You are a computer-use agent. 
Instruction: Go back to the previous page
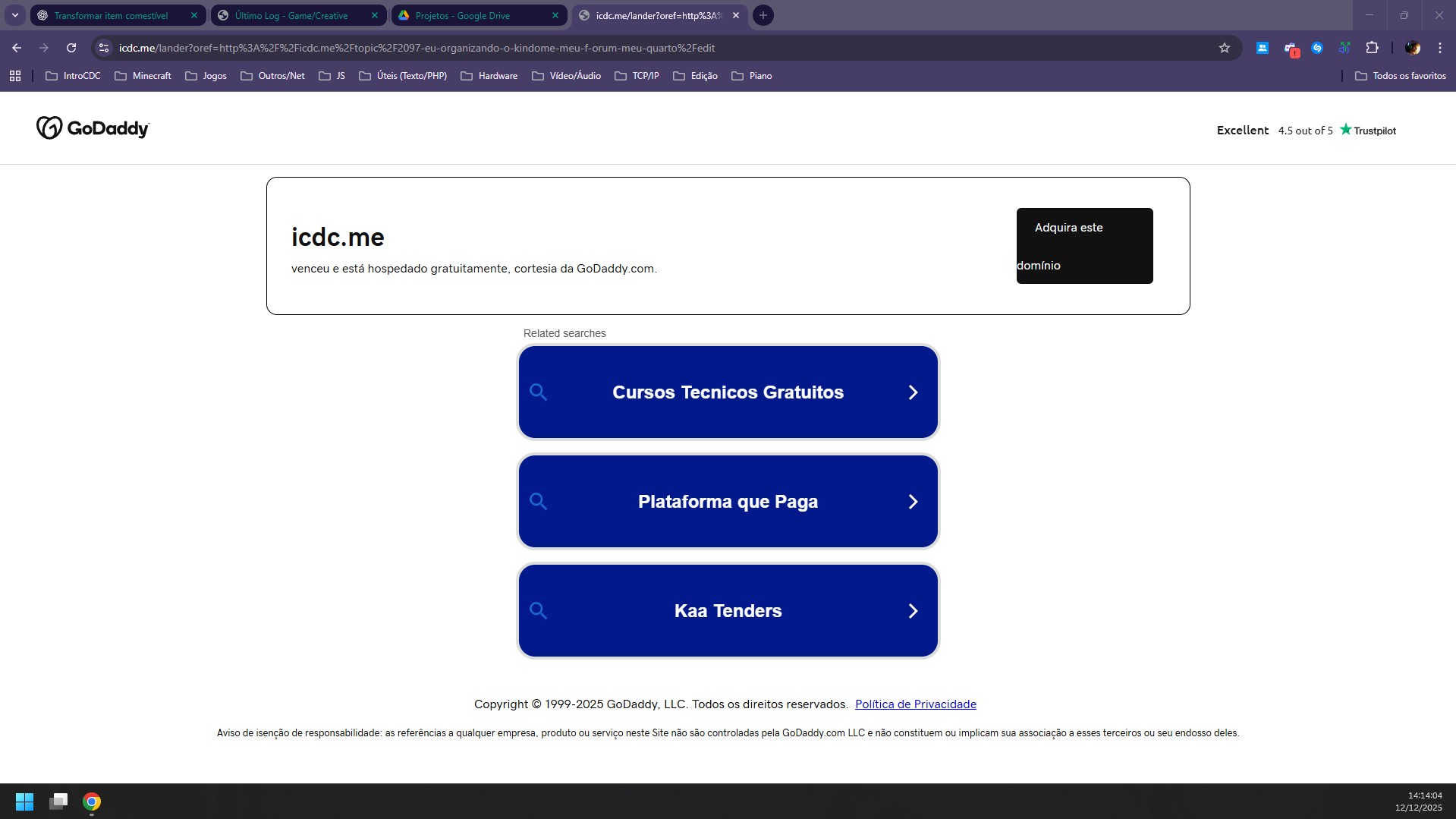pos(17,48)
